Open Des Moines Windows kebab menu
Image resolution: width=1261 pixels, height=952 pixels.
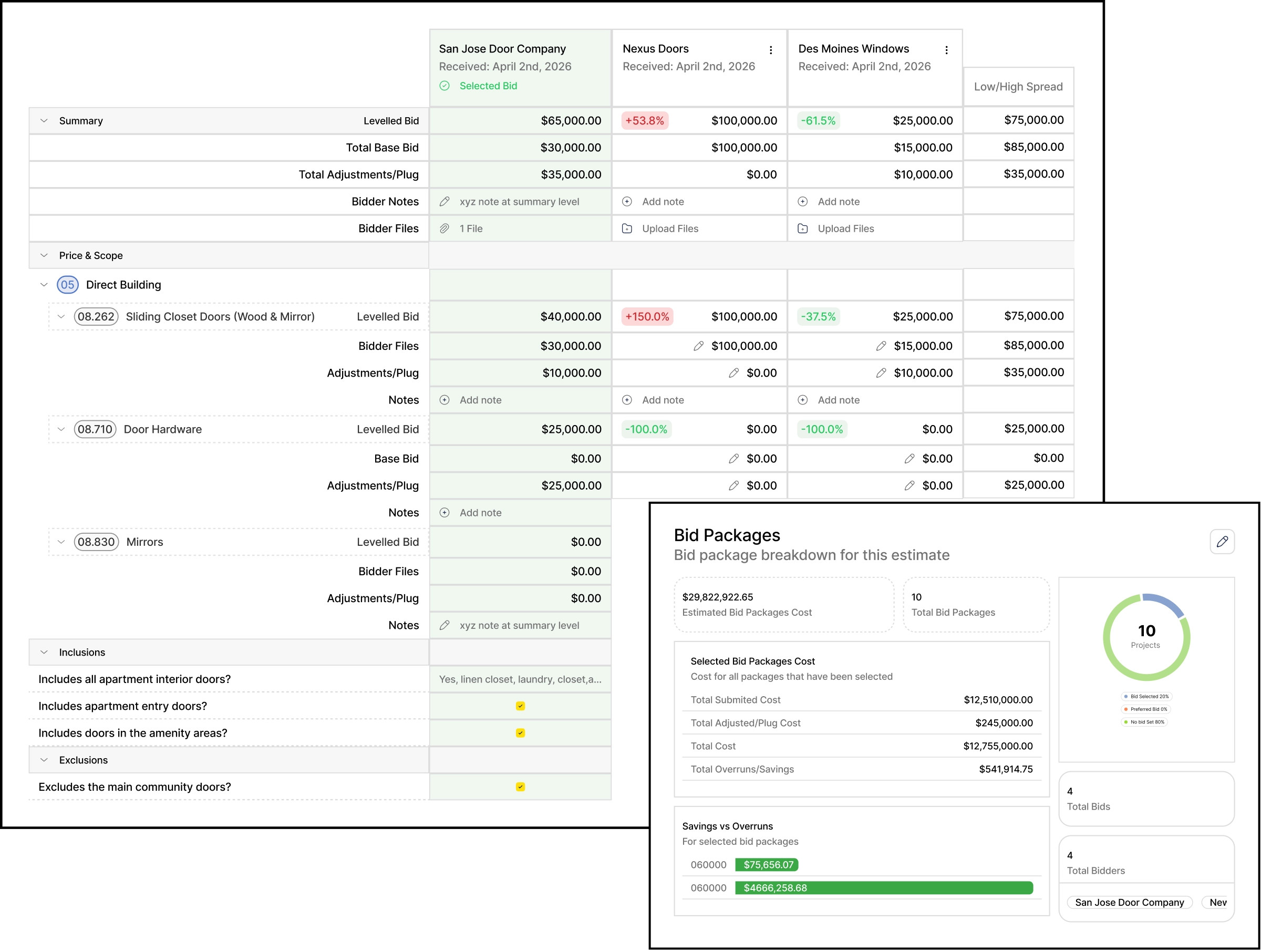[946, 50]
